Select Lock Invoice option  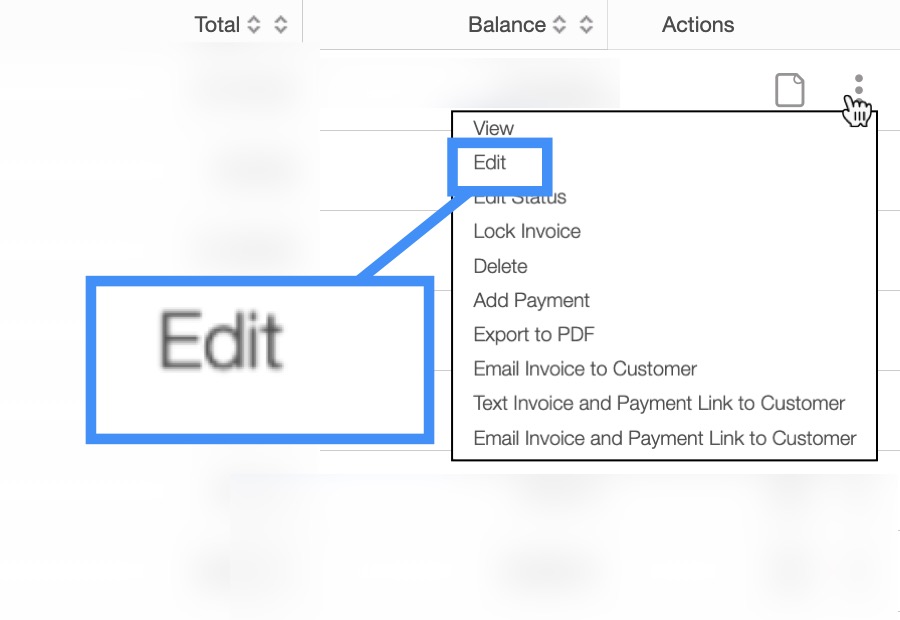527,231
